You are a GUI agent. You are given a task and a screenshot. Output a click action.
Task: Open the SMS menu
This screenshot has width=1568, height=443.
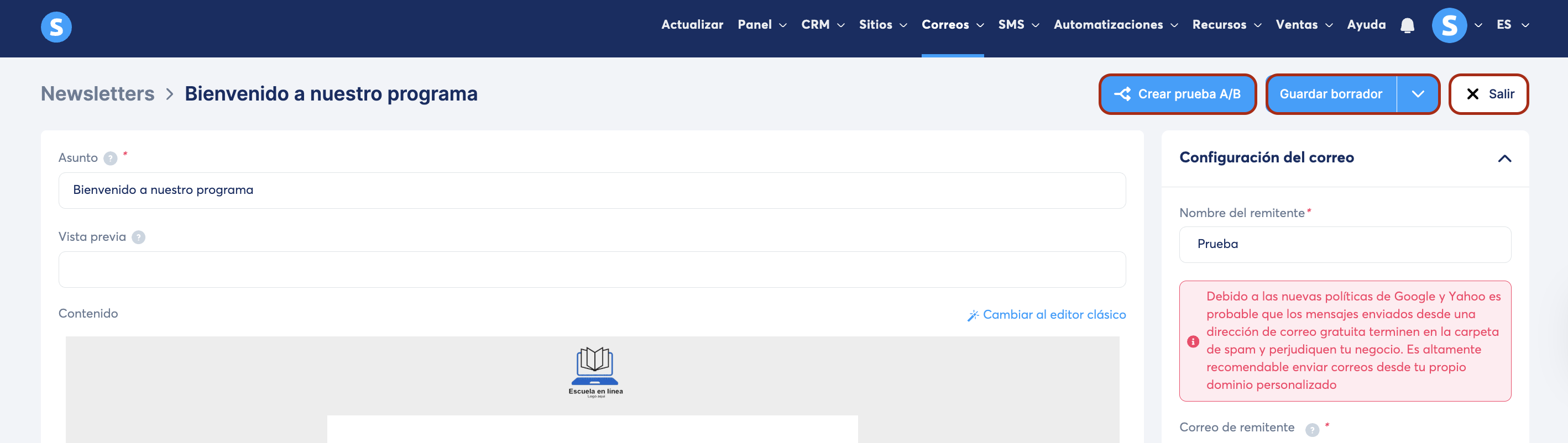tap(1018, 24)
